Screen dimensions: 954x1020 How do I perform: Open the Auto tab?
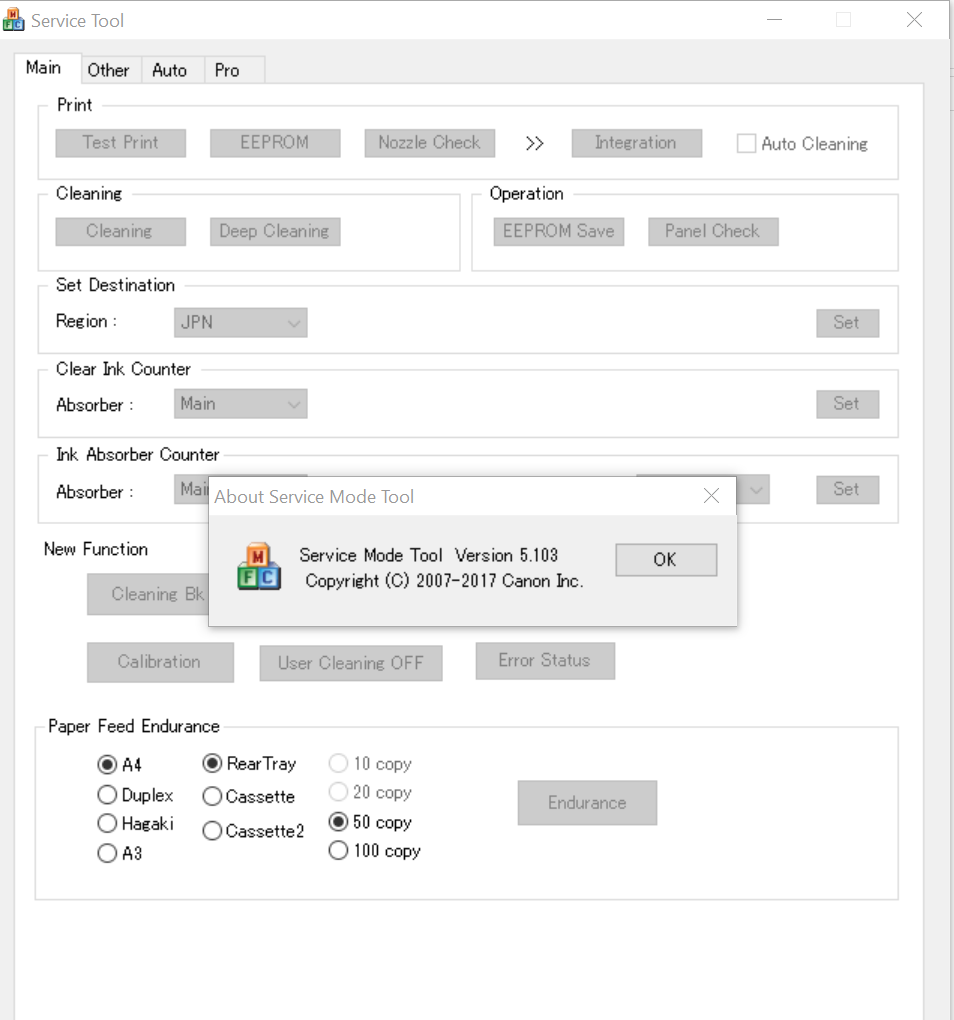coord(170,70)
